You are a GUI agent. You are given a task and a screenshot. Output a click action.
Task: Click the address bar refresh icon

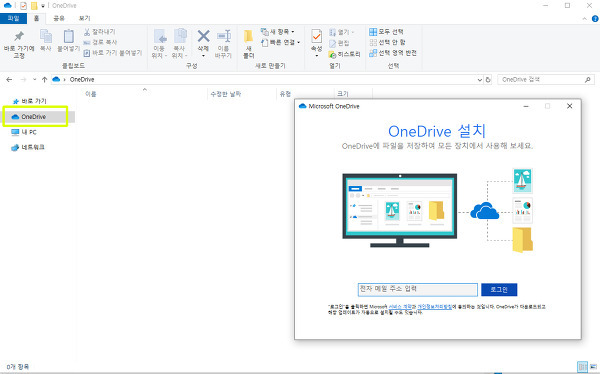click(x=488, y=80)
